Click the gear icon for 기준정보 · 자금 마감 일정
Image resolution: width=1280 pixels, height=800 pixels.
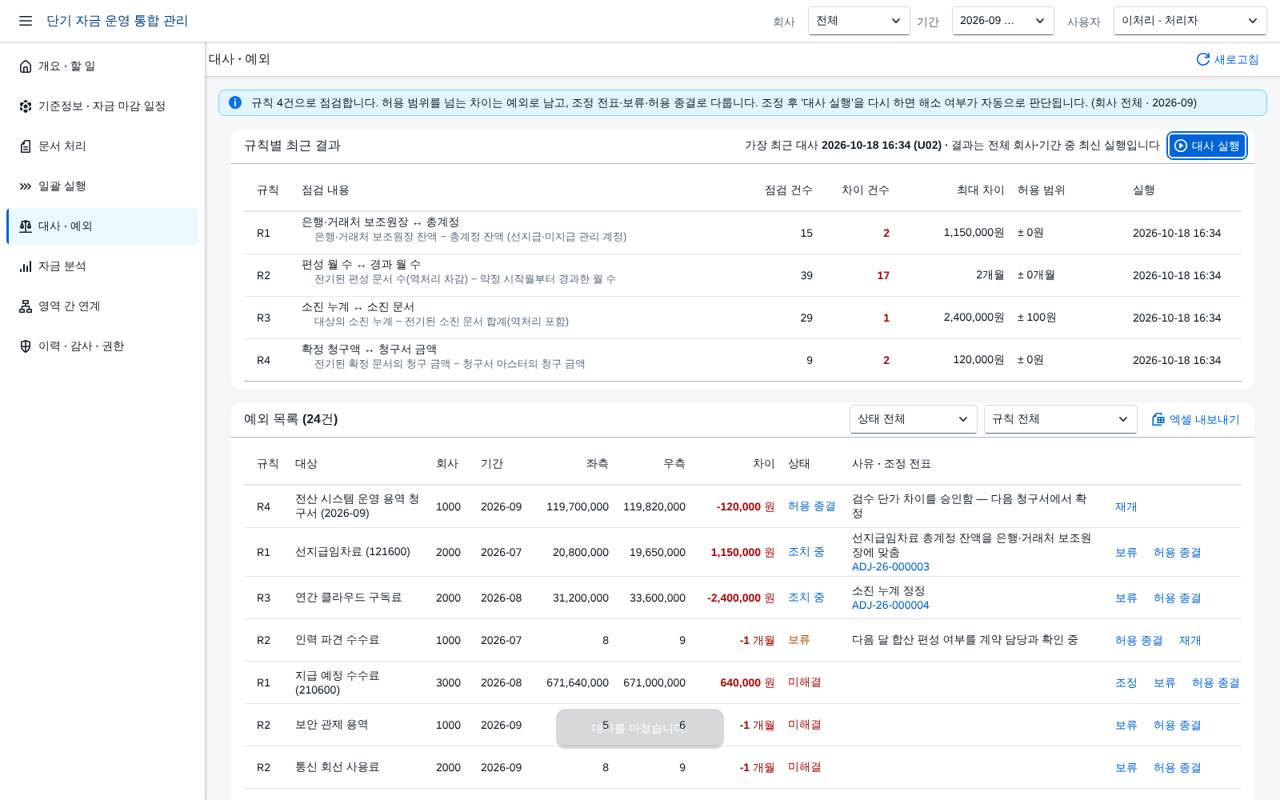pyautogui.click(x=26, y=106)
